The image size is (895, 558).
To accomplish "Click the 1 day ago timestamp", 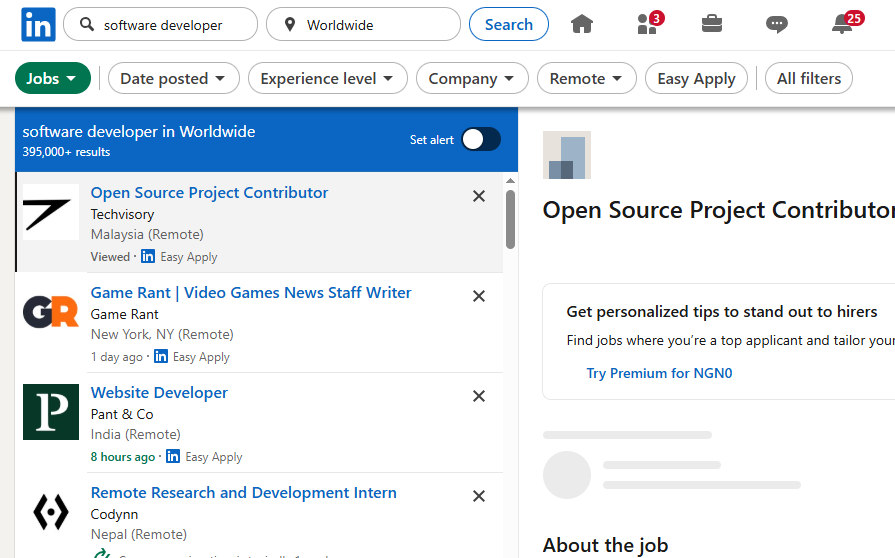I will (x=116, y=357).
